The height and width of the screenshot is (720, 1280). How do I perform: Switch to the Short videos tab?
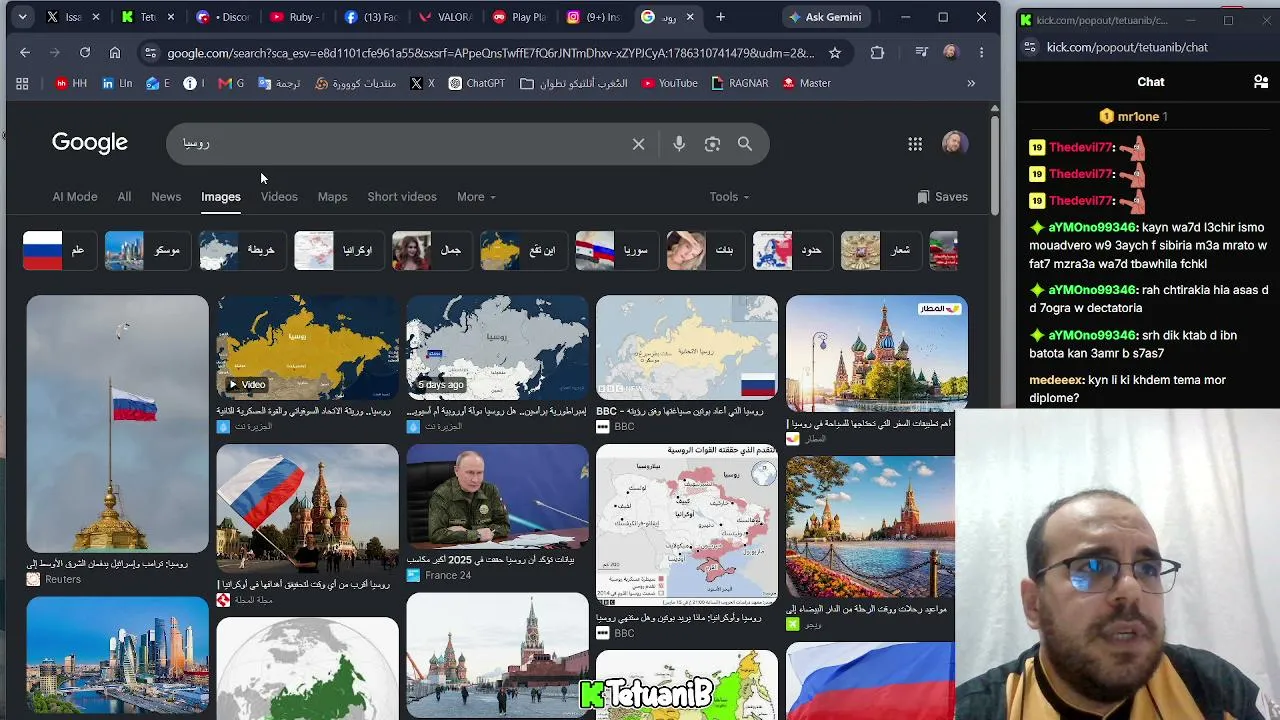pyautogui.click(x=402, y=197)
